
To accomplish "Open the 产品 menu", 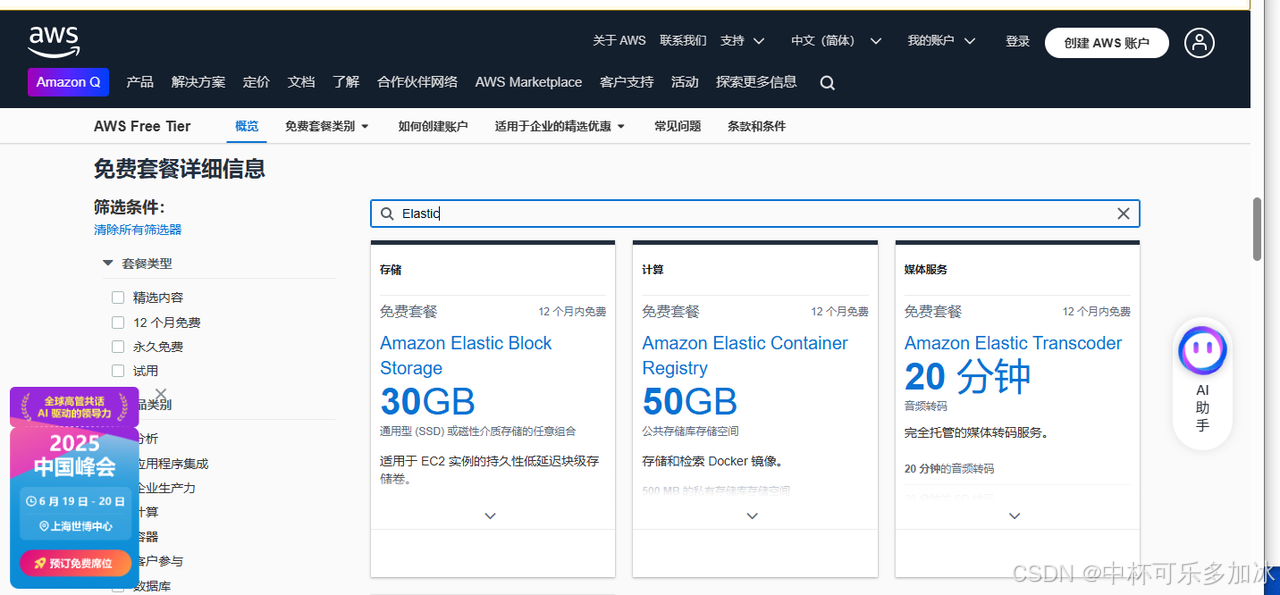I will [140, 82].
